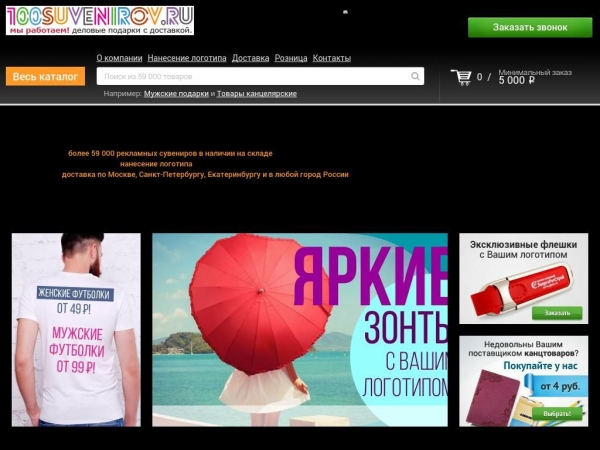This screenshot has height=450, width=600.
Task: Open Весь каталог menu
Action: coord(46,77)
